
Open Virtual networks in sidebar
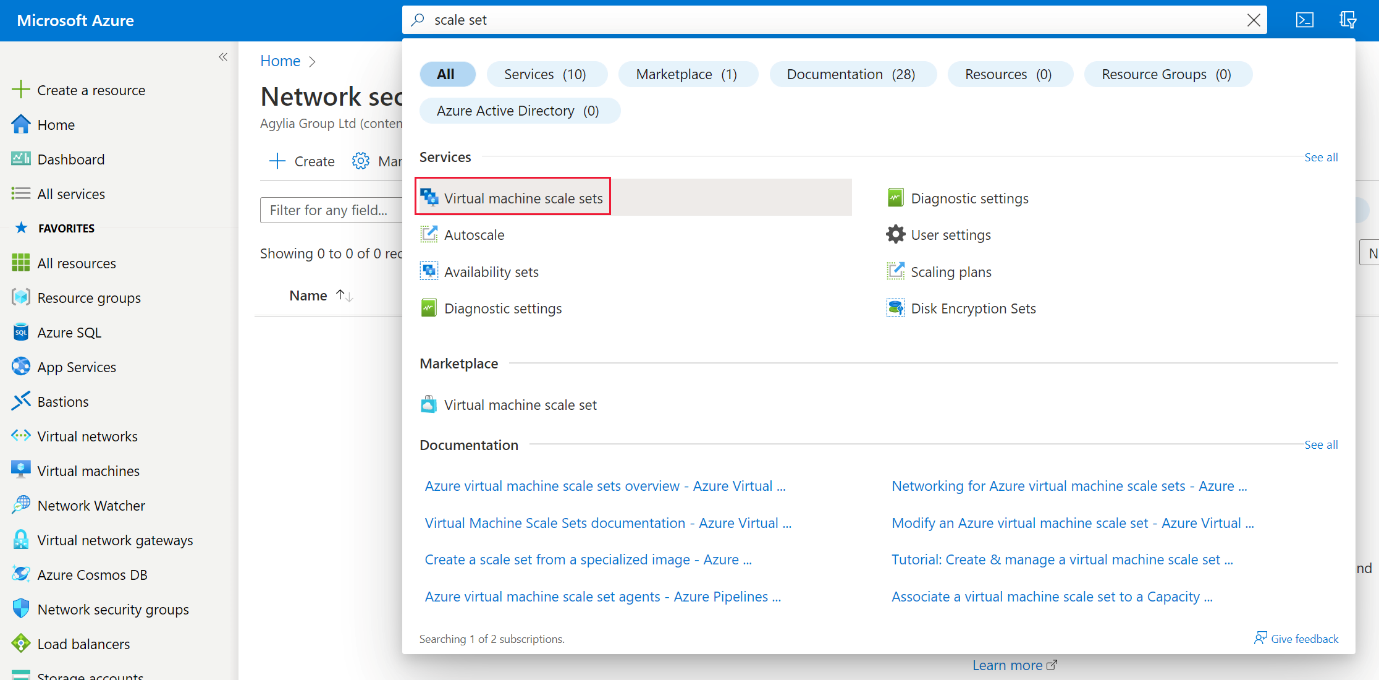coord(87,436)
